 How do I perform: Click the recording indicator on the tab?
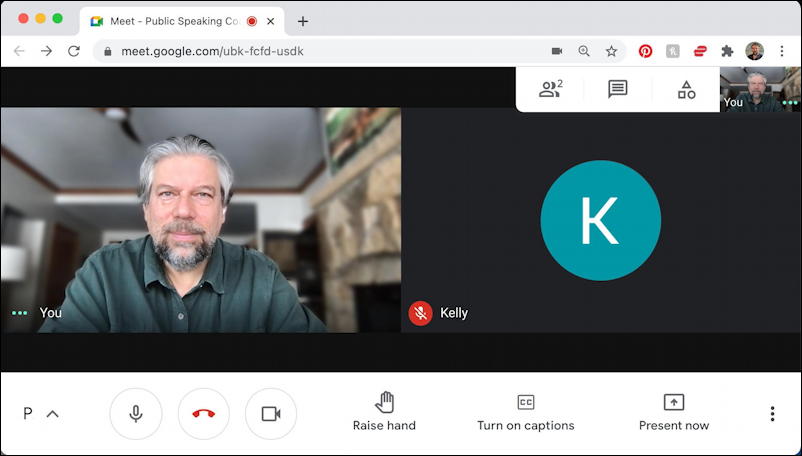pos(252,21)
